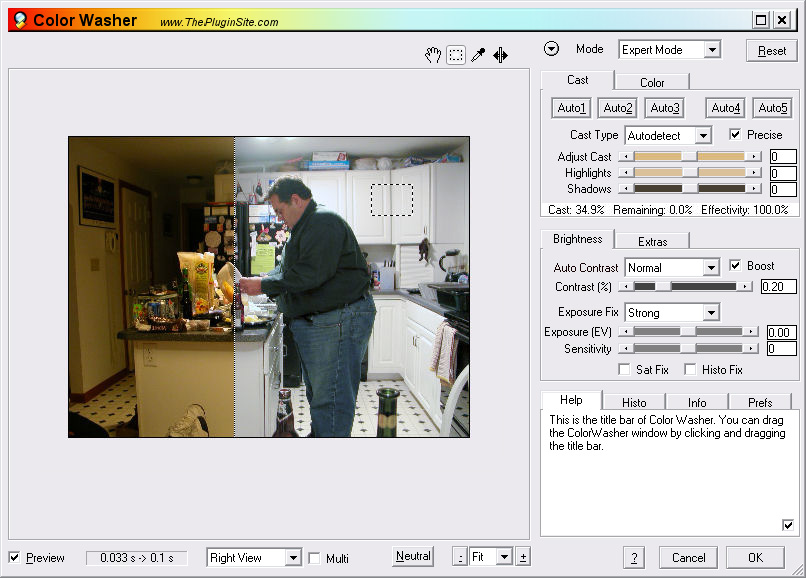Click the split view arrows icon
This screenshot has width=806, height=578.
tap(501, 55)
